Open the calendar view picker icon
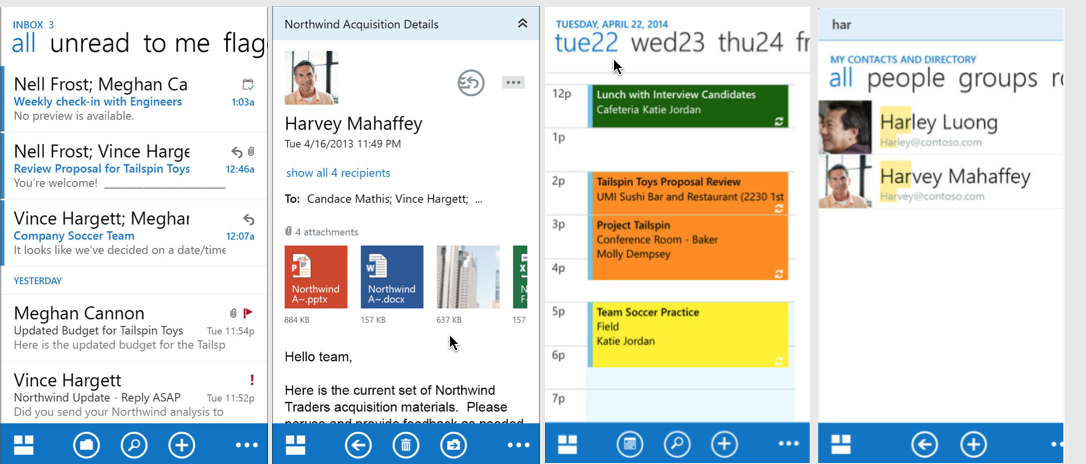1086x464 pixels. (x=630, y=444)
